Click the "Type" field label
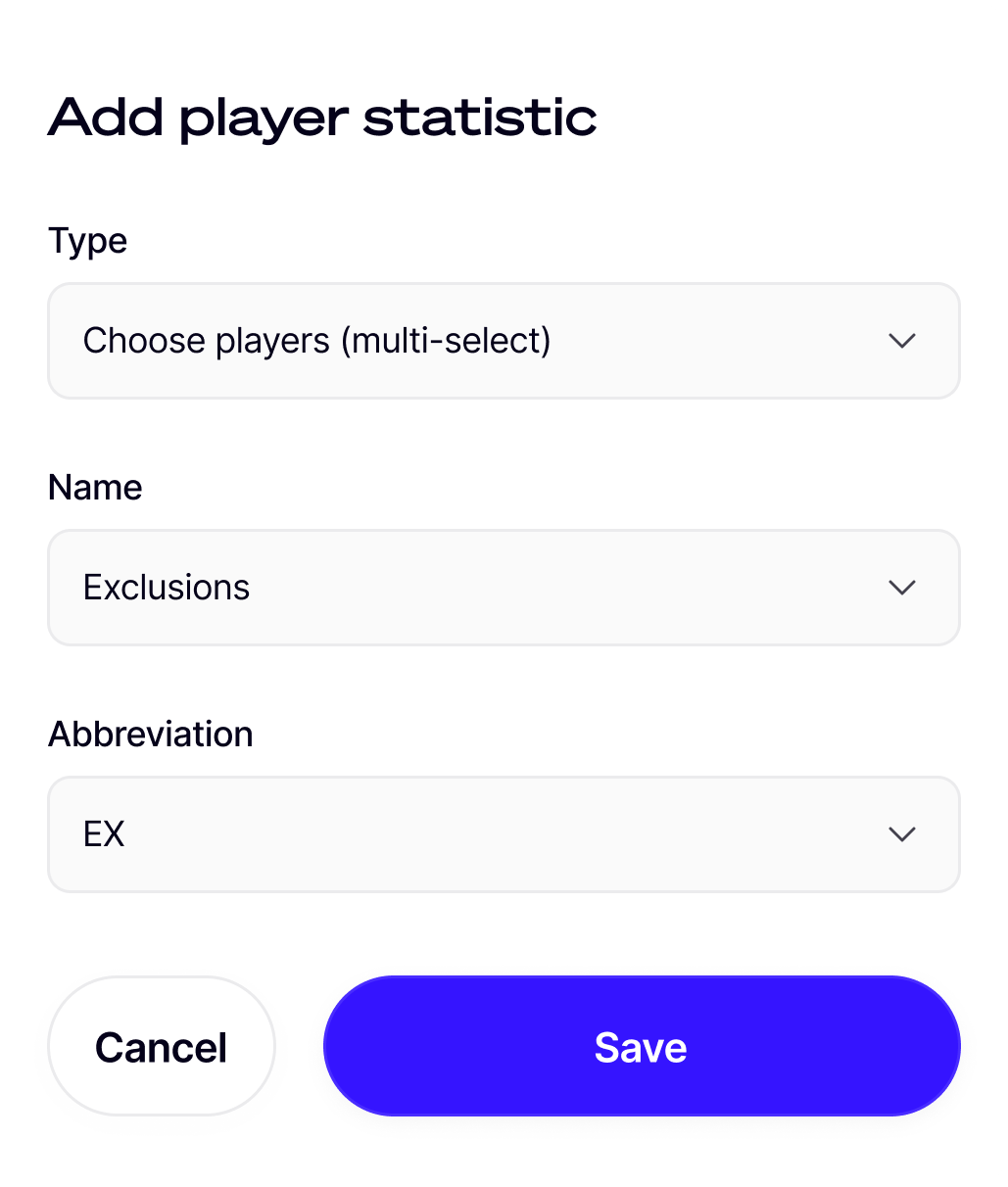 (88, 241)
